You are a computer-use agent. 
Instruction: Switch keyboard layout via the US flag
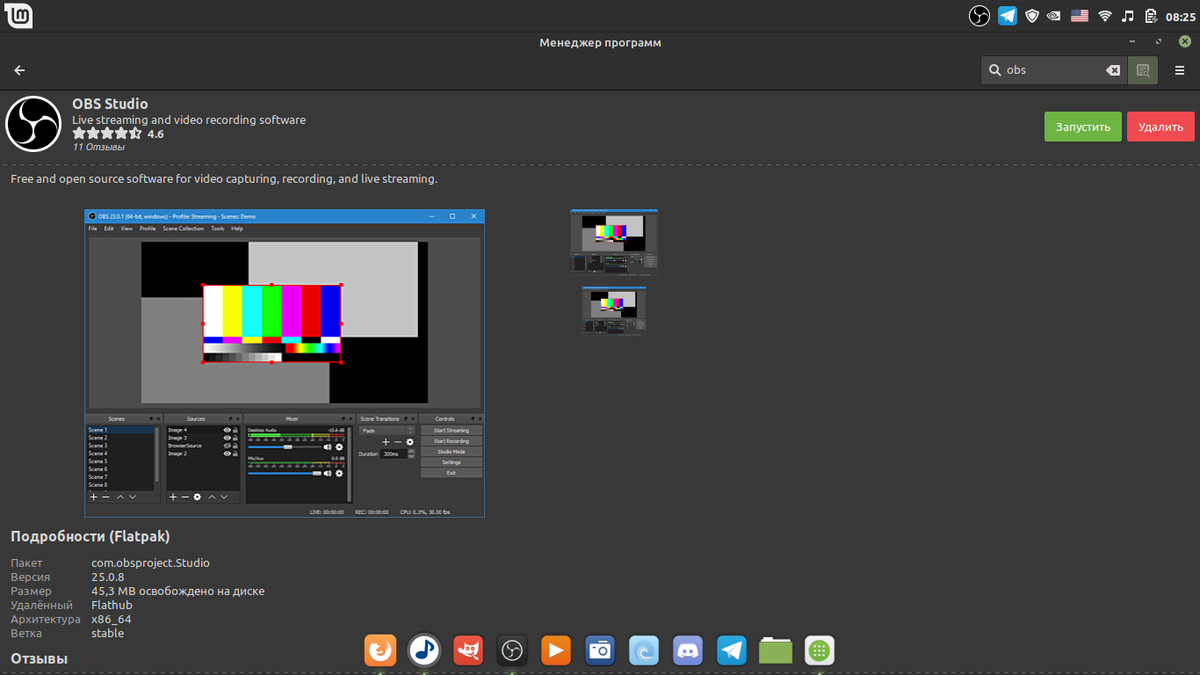click(x=1078, y=15)
